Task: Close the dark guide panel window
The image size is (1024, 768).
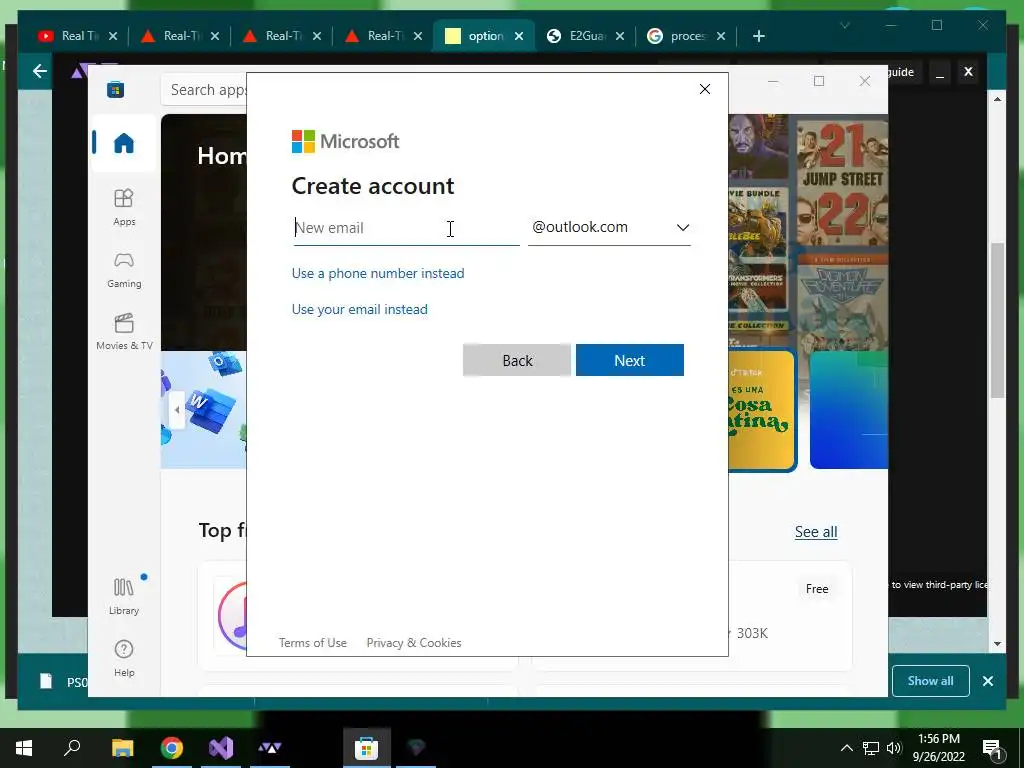Action: point(968,72)
